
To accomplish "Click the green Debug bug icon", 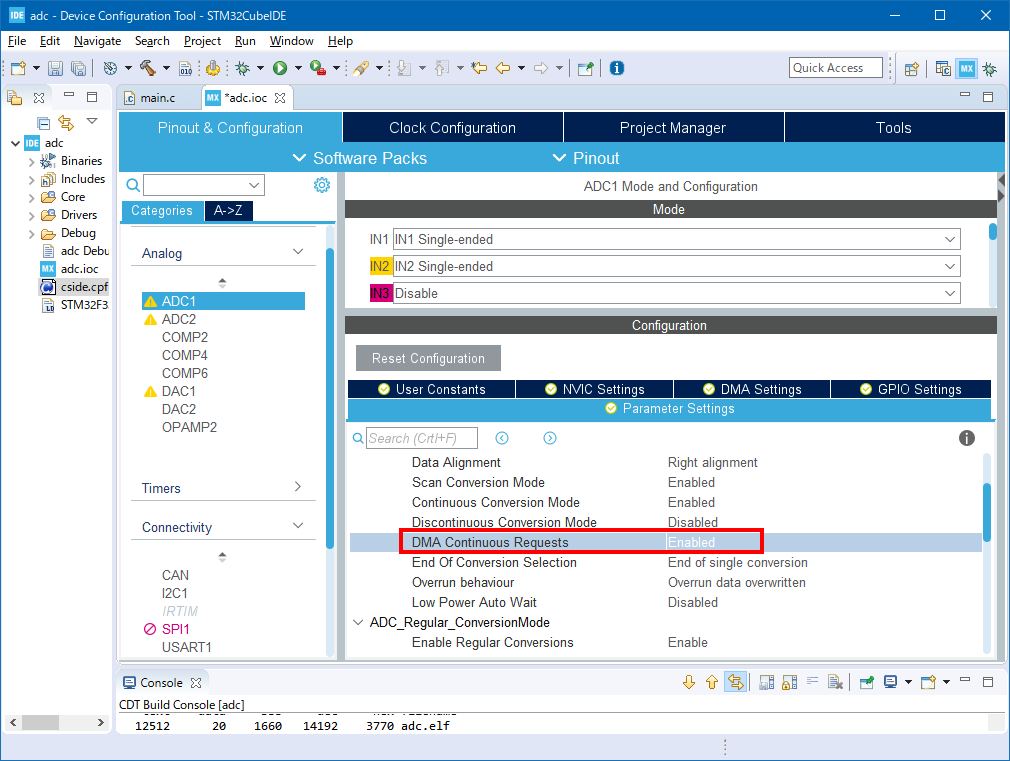I will [x=243, y=68].
